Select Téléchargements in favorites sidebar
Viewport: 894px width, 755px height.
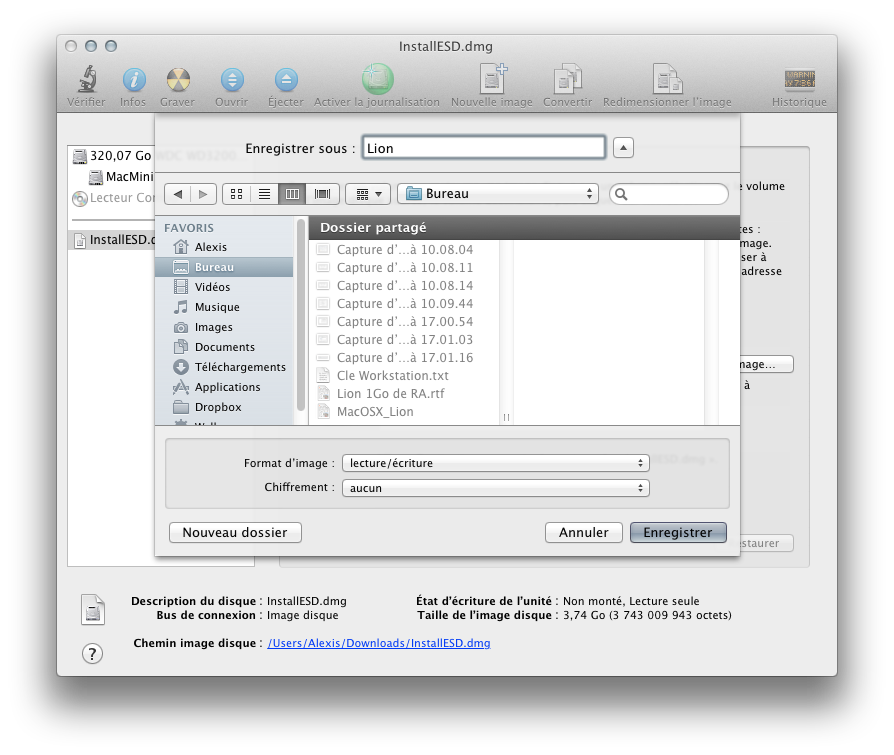click(x=224, y=367)
